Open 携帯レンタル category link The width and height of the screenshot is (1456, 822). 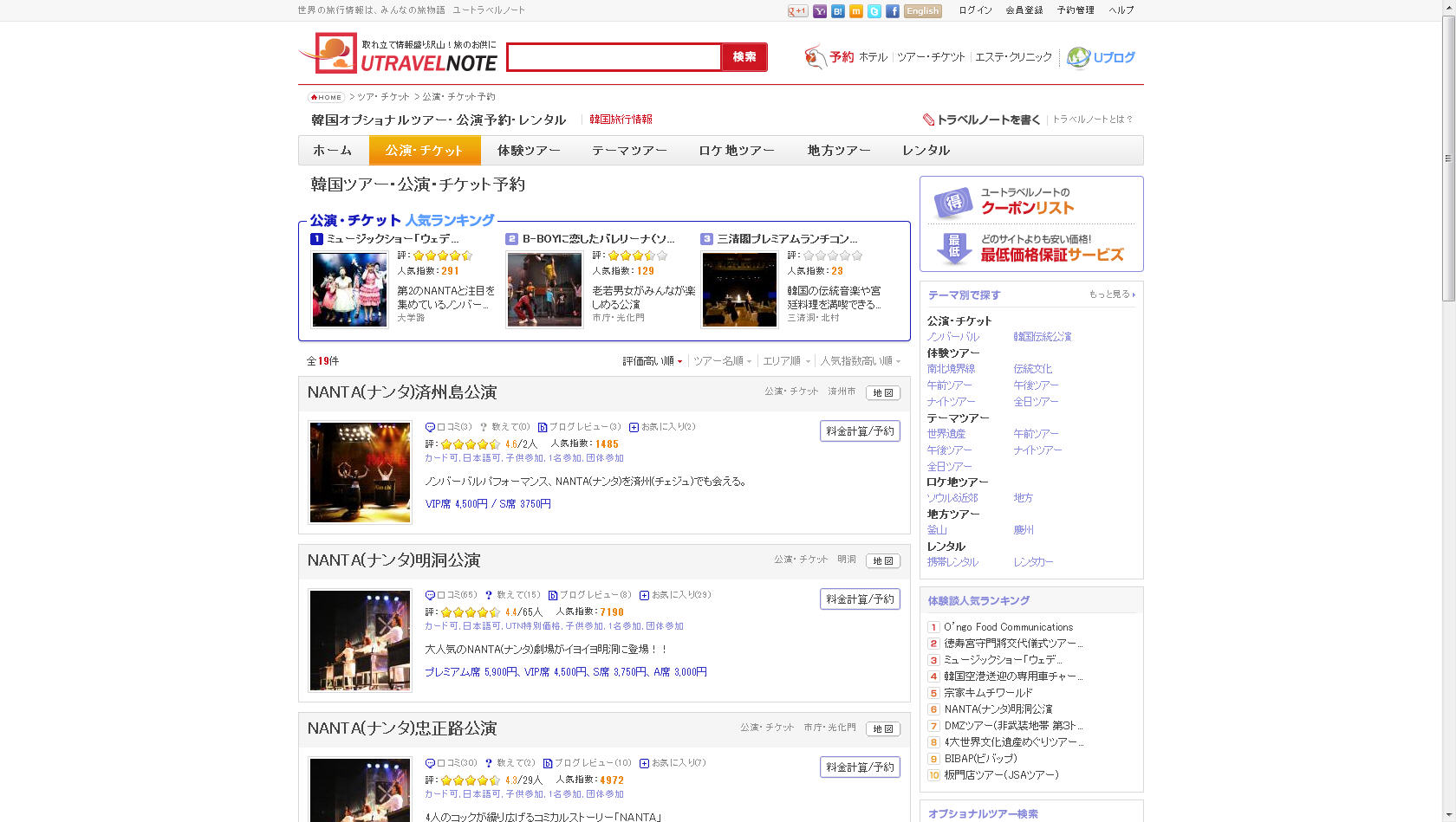click(952, 562)
